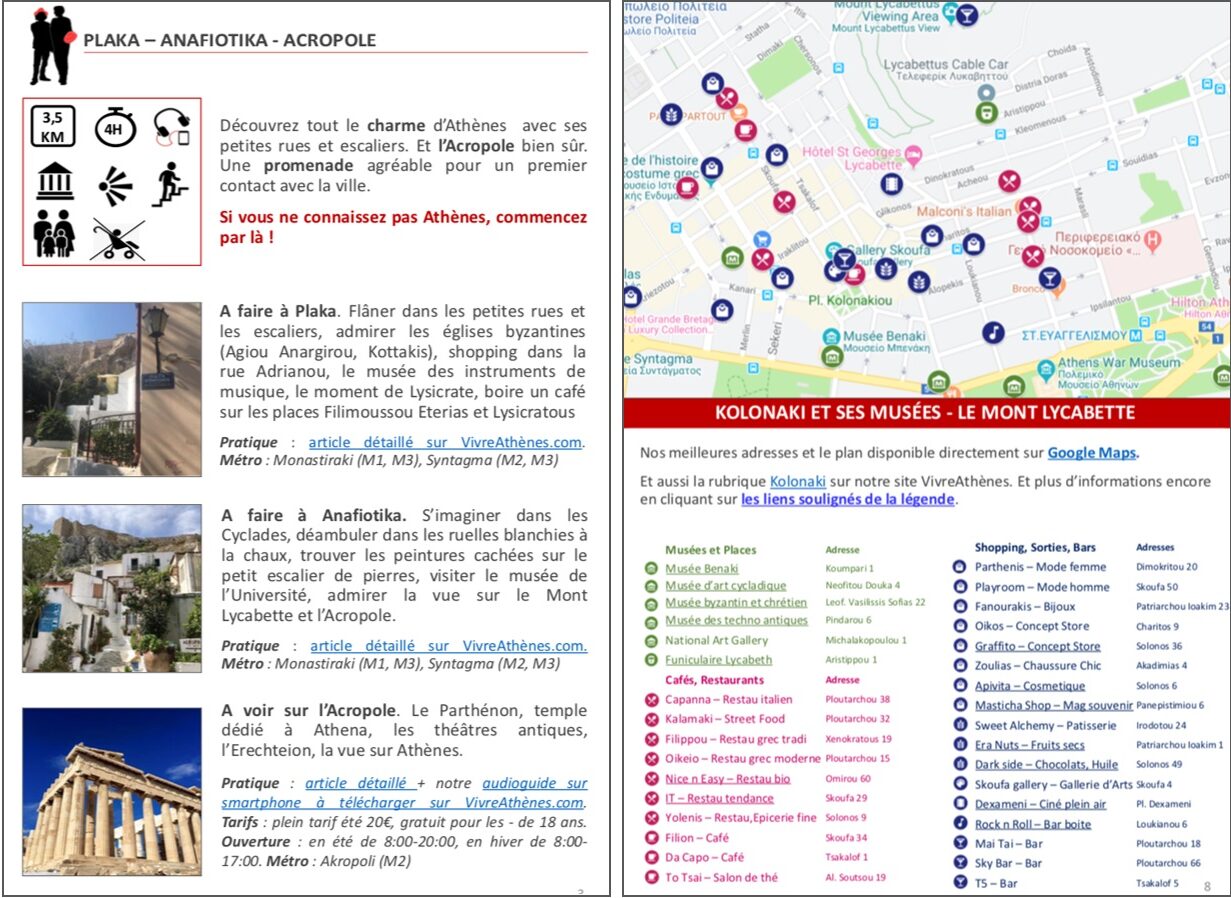Click the headphones audioguide icon
Screen dimensions: 1231x898
[x=171, y=128]
